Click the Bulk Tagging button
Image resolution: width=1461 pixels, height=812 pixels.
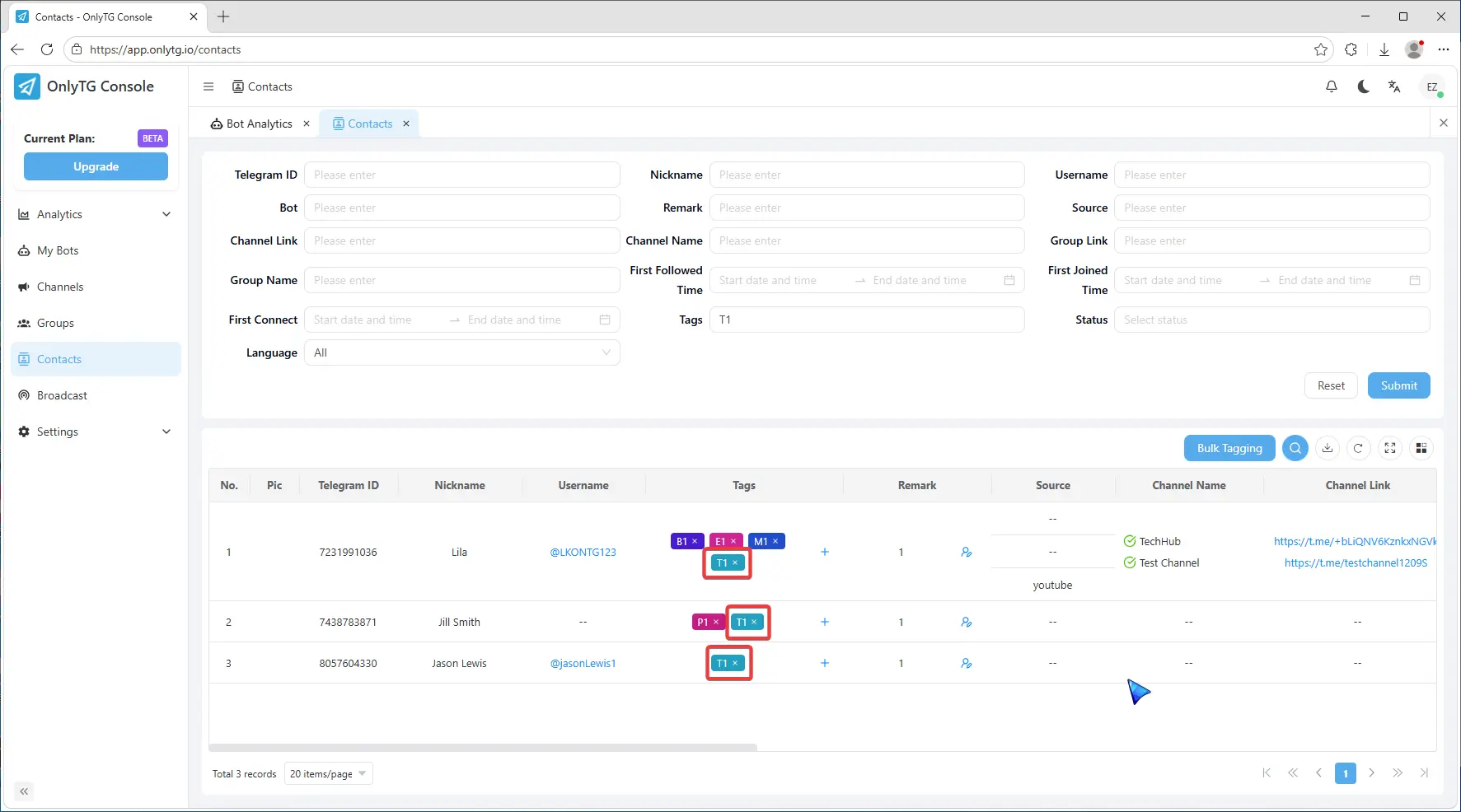click(x=1229, y=448)
